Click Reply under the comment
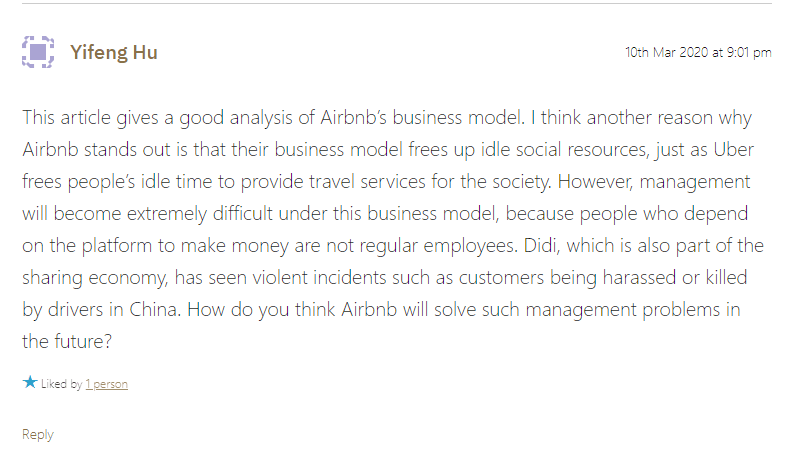 pos(38,435)
